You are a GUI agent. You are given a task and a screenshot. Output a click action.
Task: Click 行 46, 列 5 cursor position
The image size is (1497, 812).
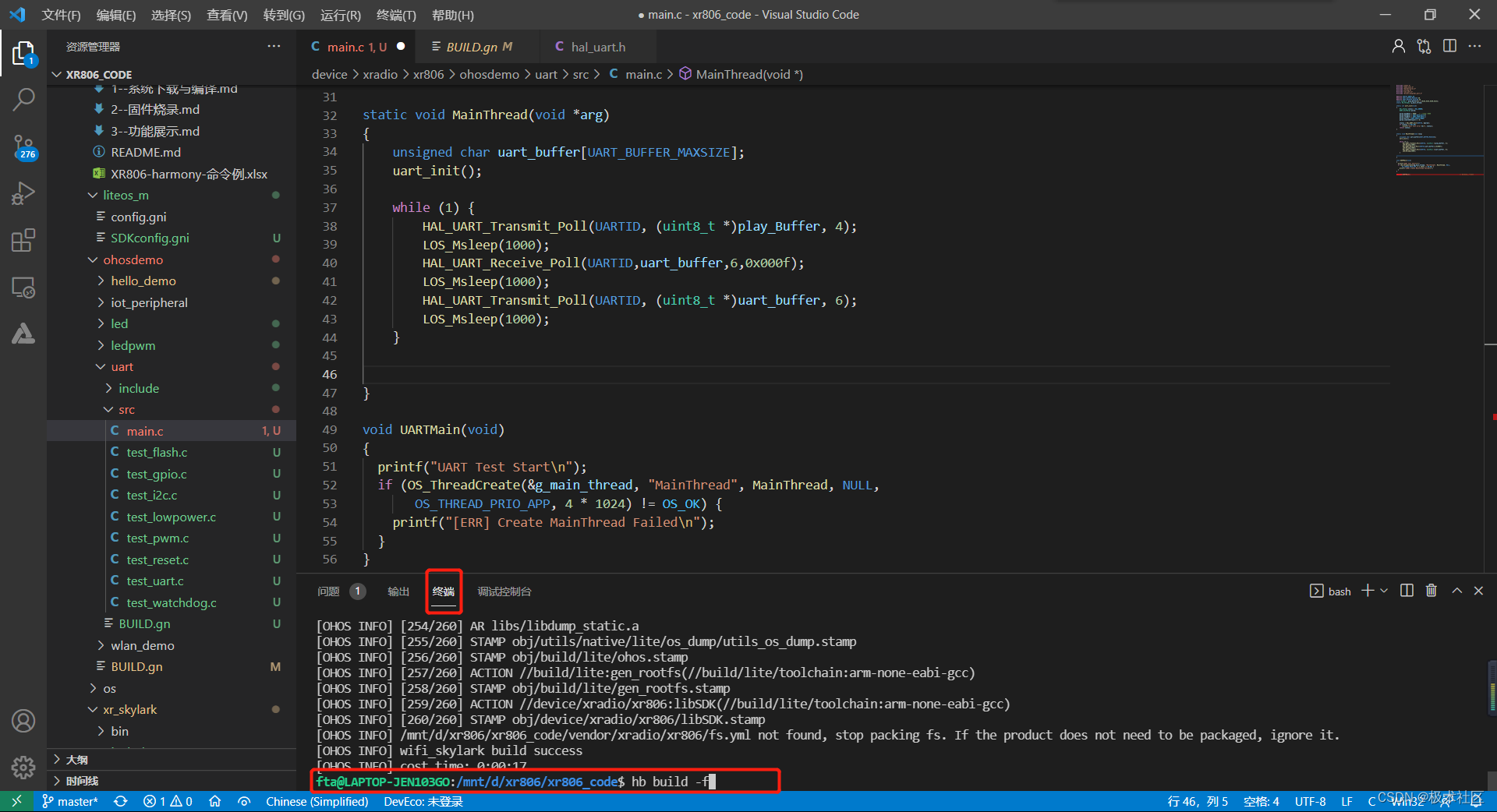pyautogui.click(x=1197, y=801)
